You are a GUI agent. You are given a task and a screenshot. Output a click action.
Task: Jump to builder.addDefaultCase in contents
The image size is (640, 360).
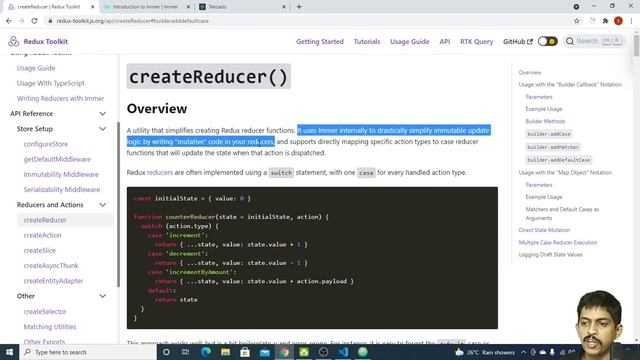559,160
